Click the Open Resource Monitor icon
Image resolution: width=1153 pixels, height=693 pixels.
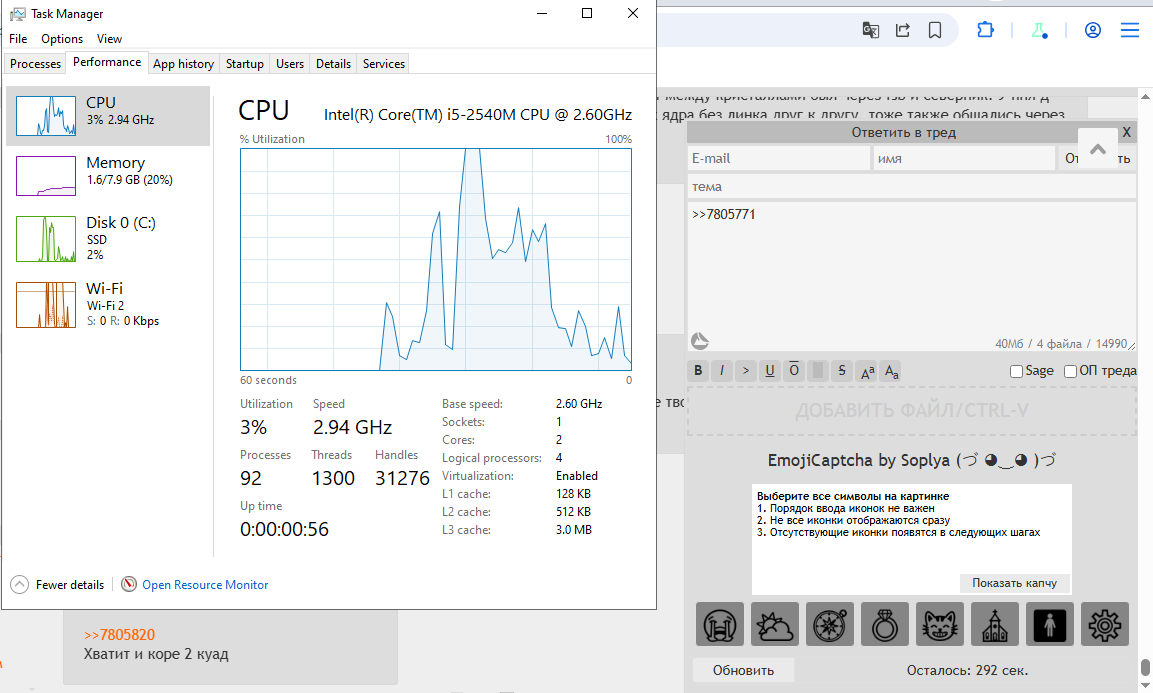(x=129, y=584)
